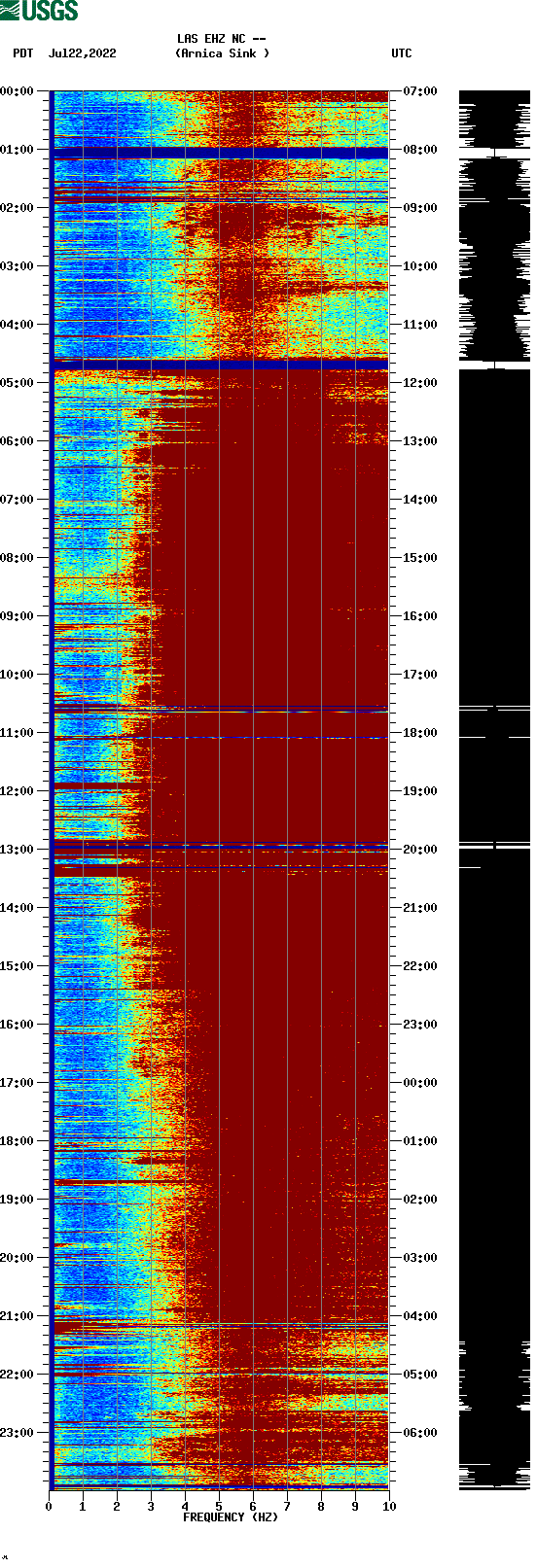Click the 02:00 PDT time label
The width and height of the screenshot is (537, 1568).
pos(18,208)
